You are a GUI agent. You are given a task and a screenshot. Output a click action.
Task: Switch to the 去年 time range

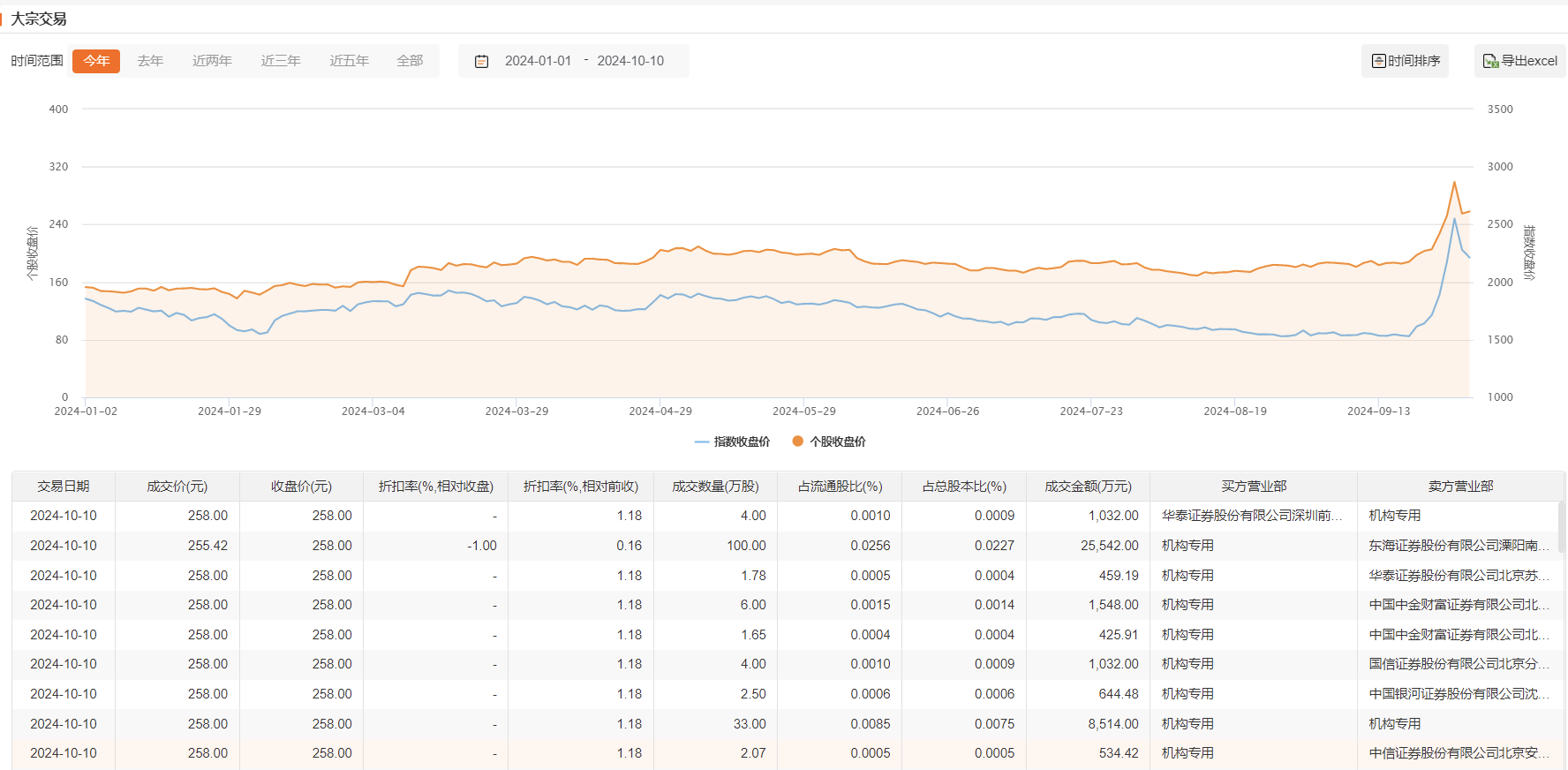[150, 61]
